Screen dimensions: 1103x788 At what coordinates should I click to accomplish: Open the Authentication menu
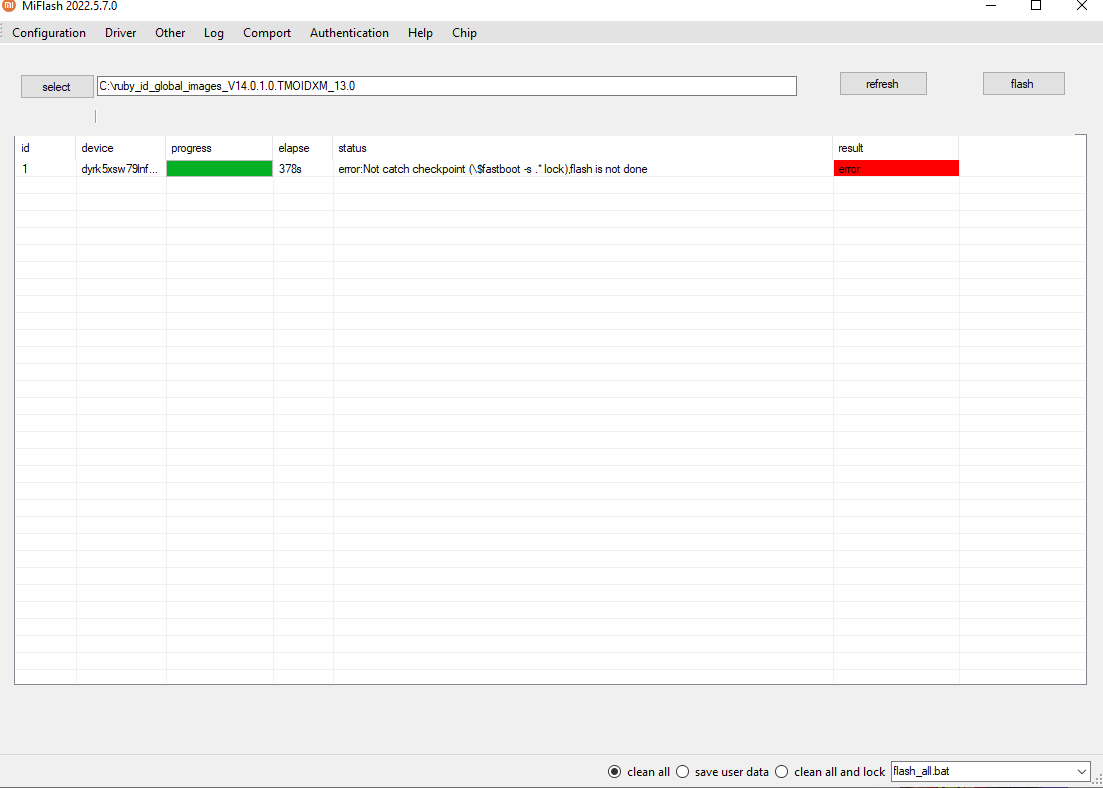[349, 33]
